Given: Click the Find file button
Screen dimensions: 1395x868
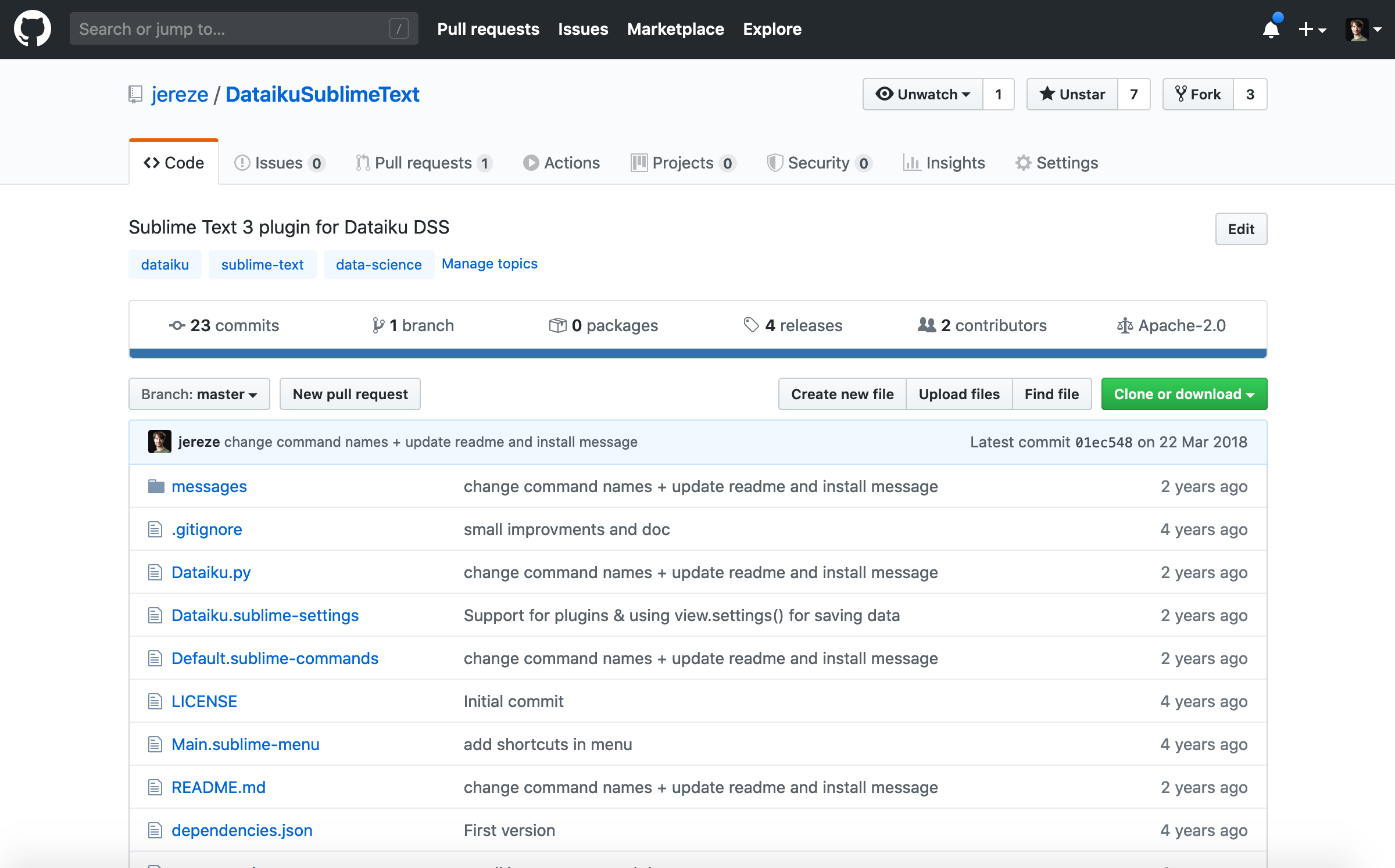Looking at the screenshot, I should click(1051, 394).
